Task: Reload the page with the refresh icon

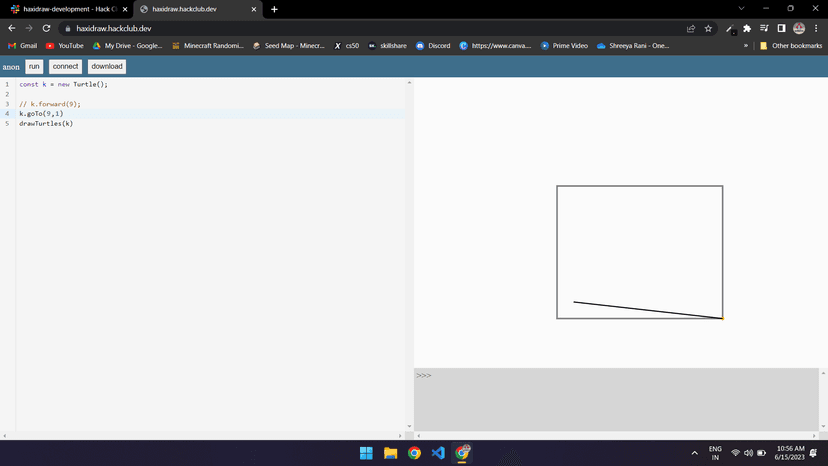Action: pyautogui.click(x=46, y=29)
